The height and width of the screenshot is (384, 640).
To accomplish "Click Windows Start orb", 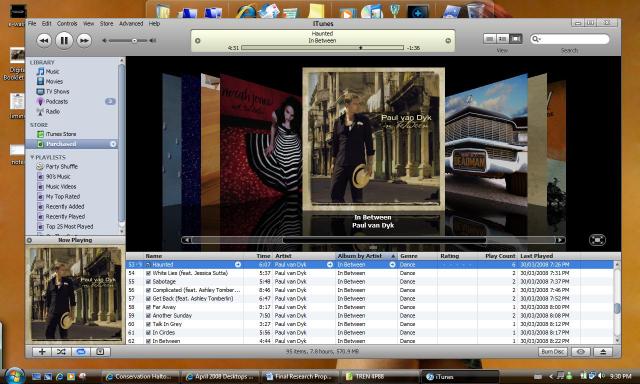I will [x=15, y=375].
